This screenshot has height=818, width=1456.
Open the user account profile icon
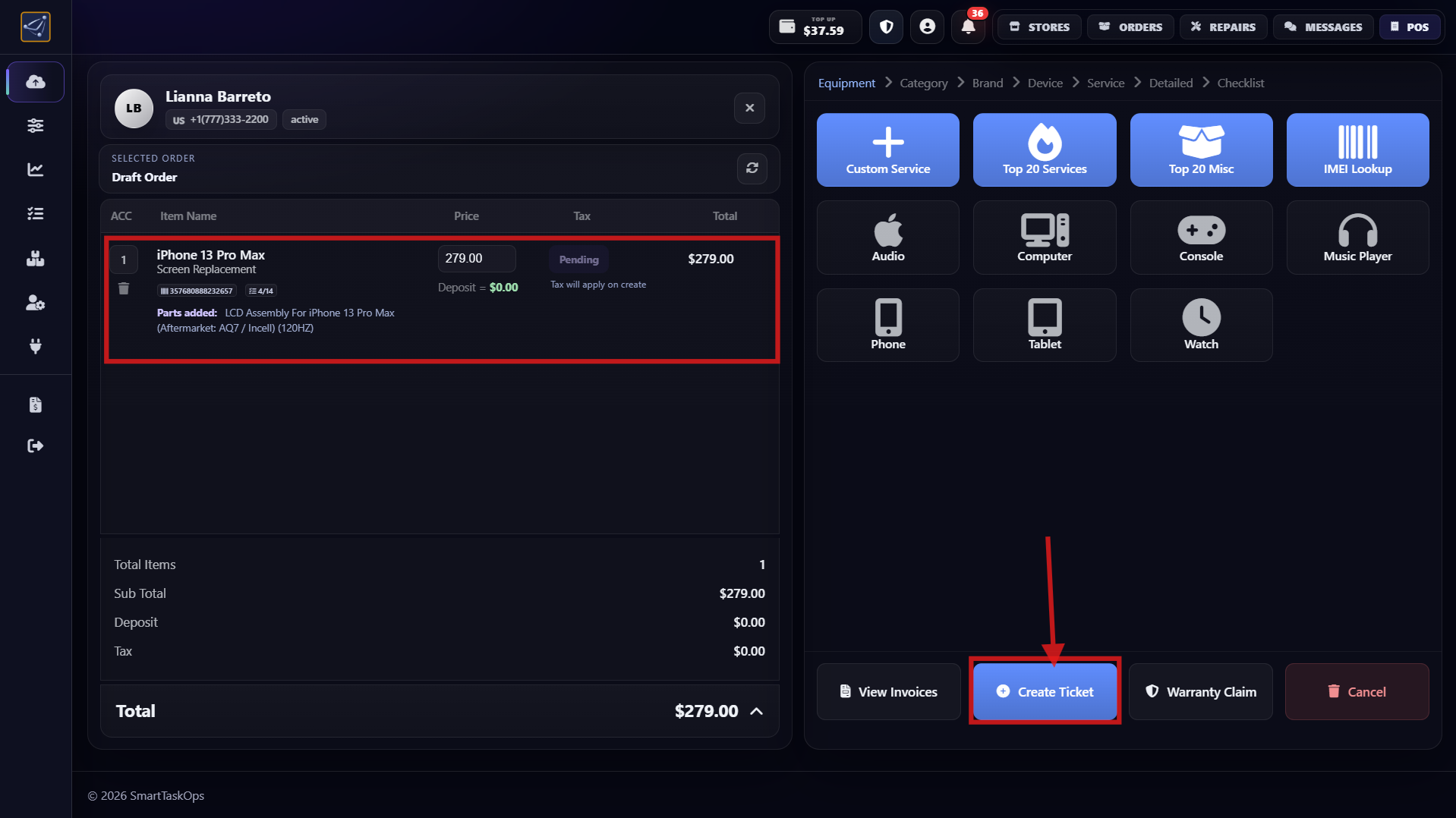pyautogui.click(x=927, y=27)
